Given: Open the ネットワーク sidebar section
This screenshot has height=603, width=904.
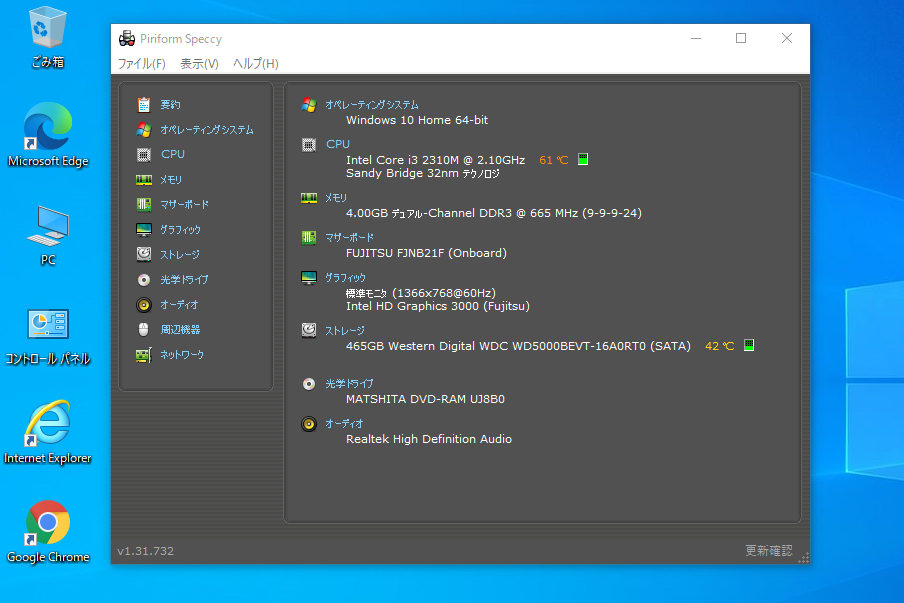Looking at the screenshot, I should pyautogui.click(x=182, y=355).
